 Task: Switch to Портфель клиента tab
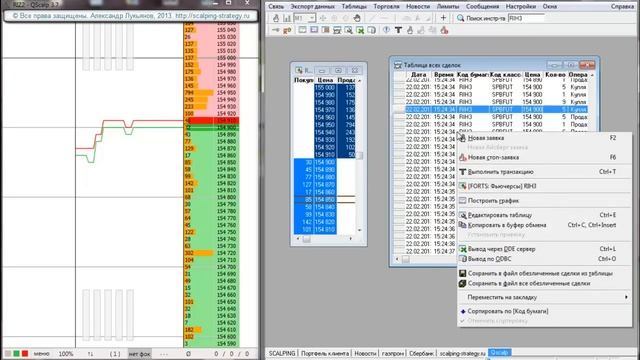click(324, 353)
